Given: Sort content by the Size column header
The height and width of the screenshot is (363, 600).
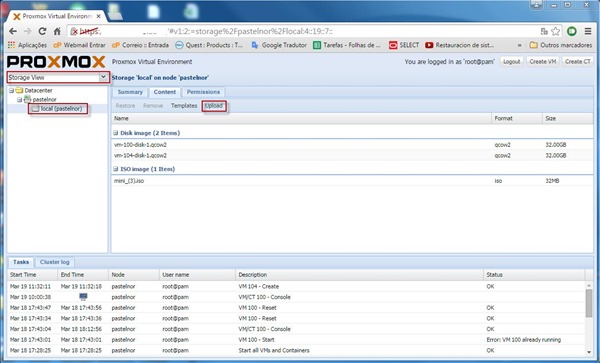Looking at the screenshot, I should click(x=568, y=119).
